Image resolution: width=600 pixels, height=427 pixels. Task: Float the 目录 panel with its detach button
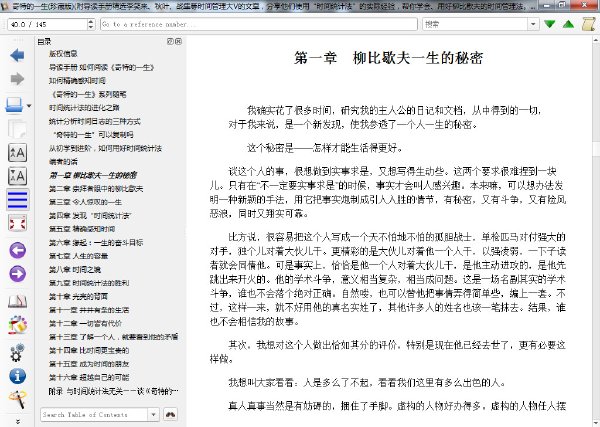pyautogui.click(x=170, y=41)
